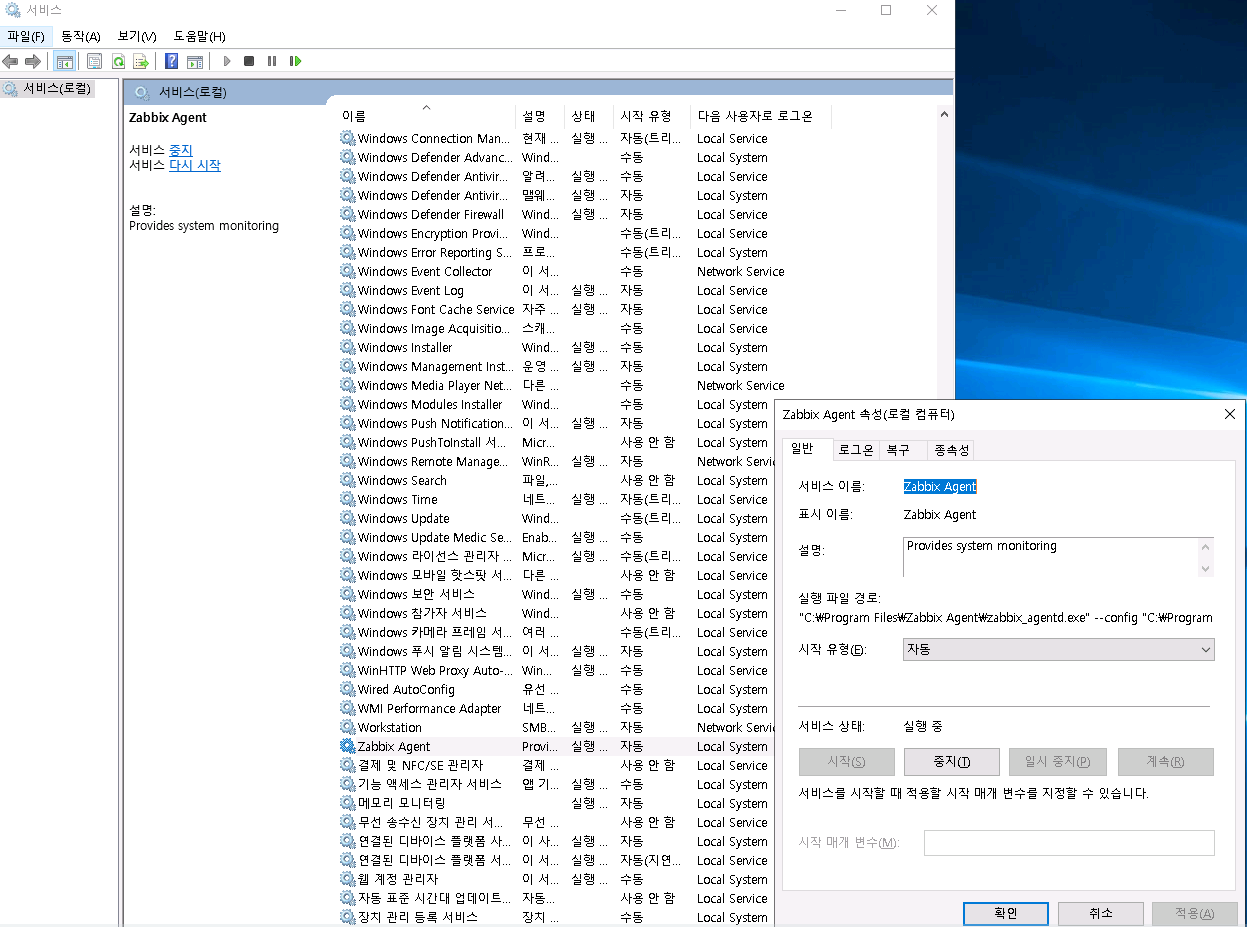Image resolution: width=1247 pixels, height=927 pixels.
Task: Select 서비스(로컬) node in the left tree
Action: coord(56,88)
